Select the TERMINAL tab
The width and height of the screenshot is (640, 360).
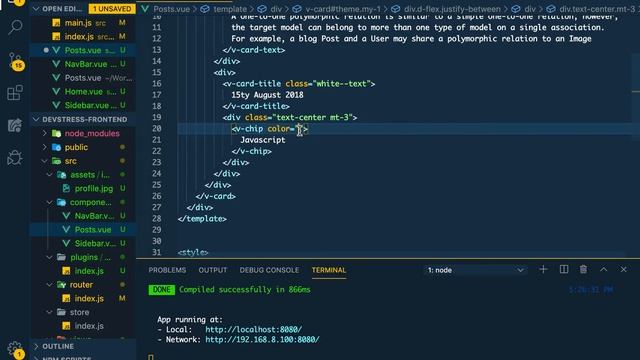329,270
